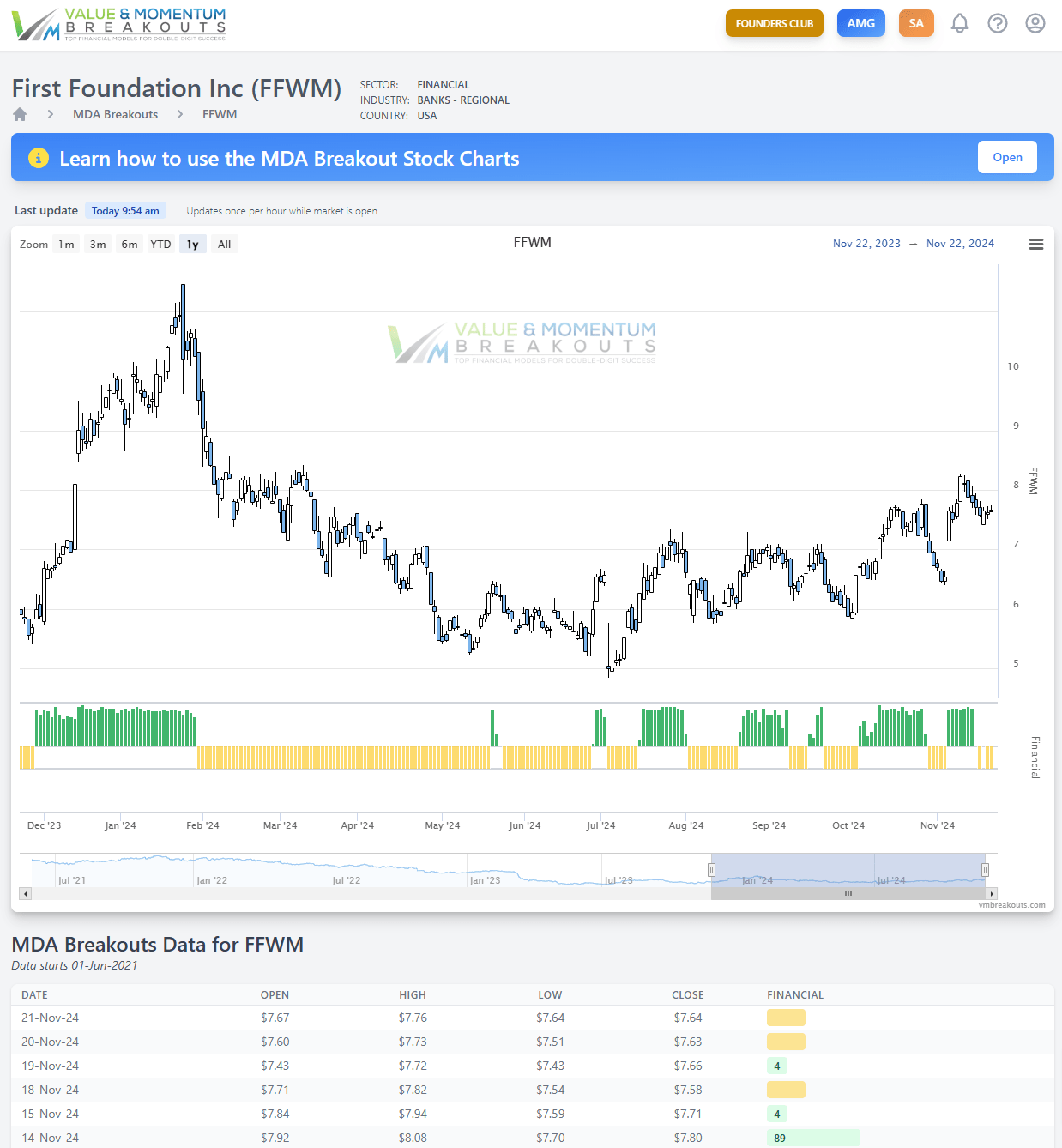This screenshot has width=1062, height=1148.
Task: Switch the chart to the All range
Action: [x=224, y=244]
